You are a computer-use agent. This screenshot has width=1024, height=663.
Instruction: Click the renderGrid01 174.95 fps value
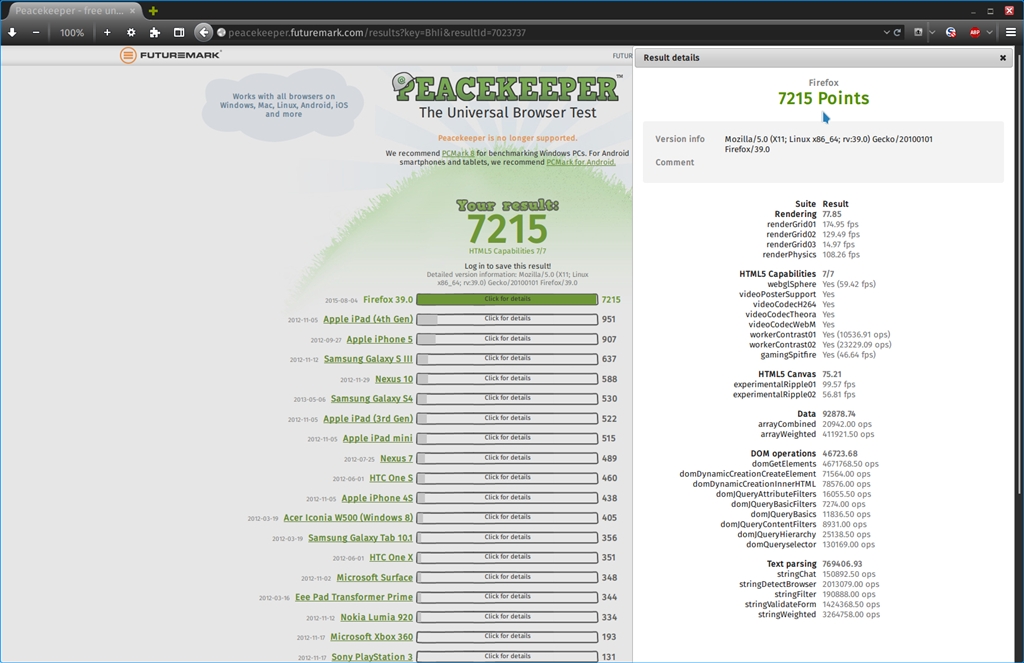coord(840,224)
